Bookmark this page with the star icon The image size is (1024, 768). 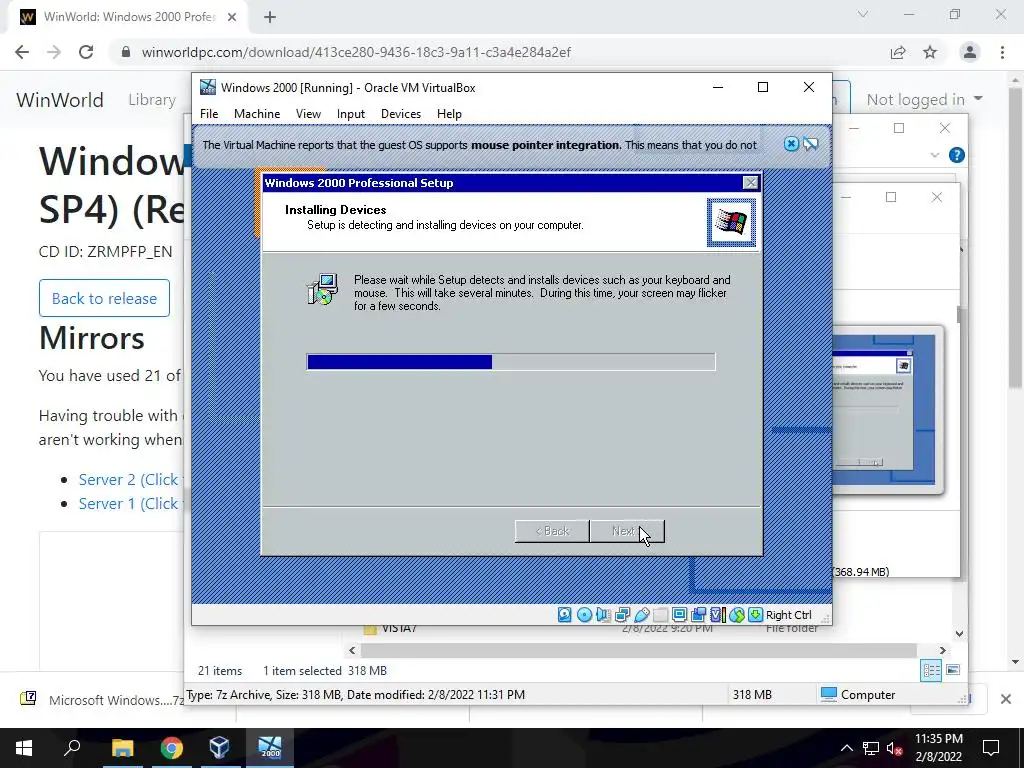(x=930, y=52)
